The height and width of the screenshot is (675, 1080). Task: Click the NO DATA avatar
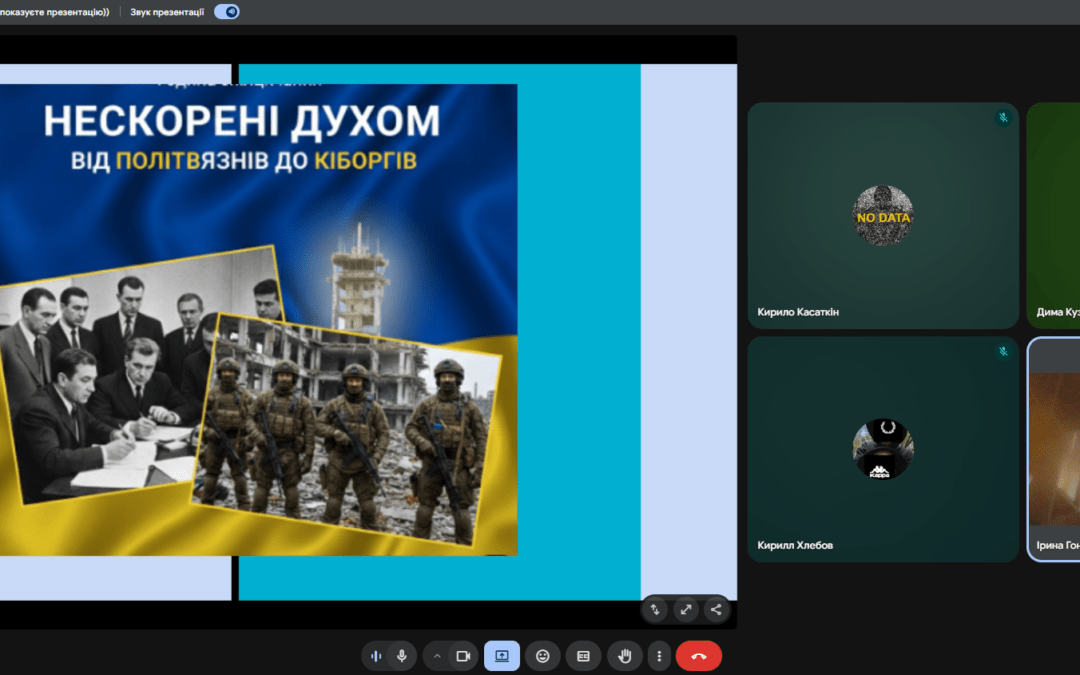(x=883, y=216)
